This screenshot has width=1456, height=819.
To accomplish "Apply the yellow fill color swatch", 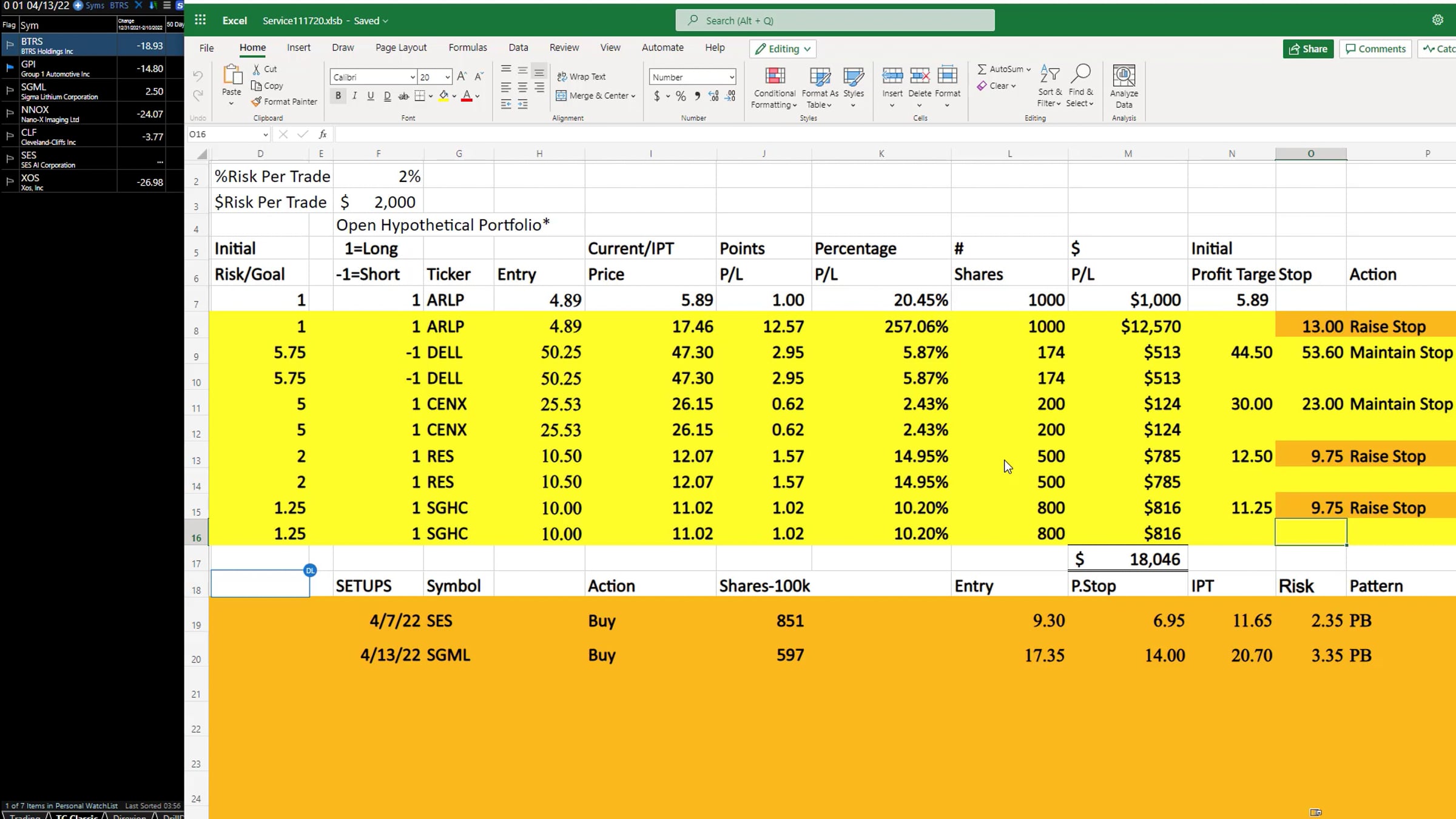I will click(443, 96).
